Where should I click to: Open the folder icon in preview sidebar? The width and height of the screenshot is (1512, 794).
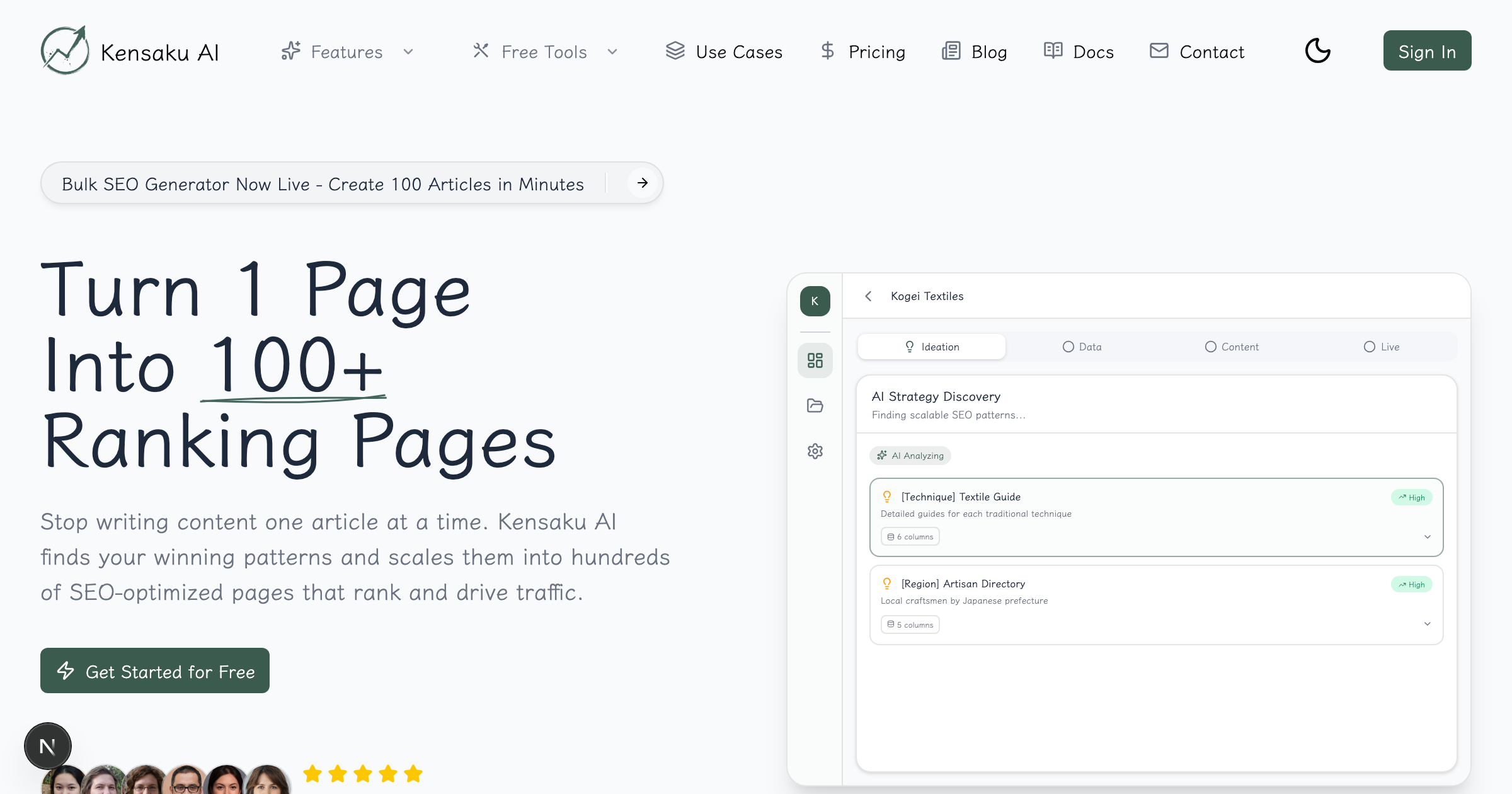[815, 406]
